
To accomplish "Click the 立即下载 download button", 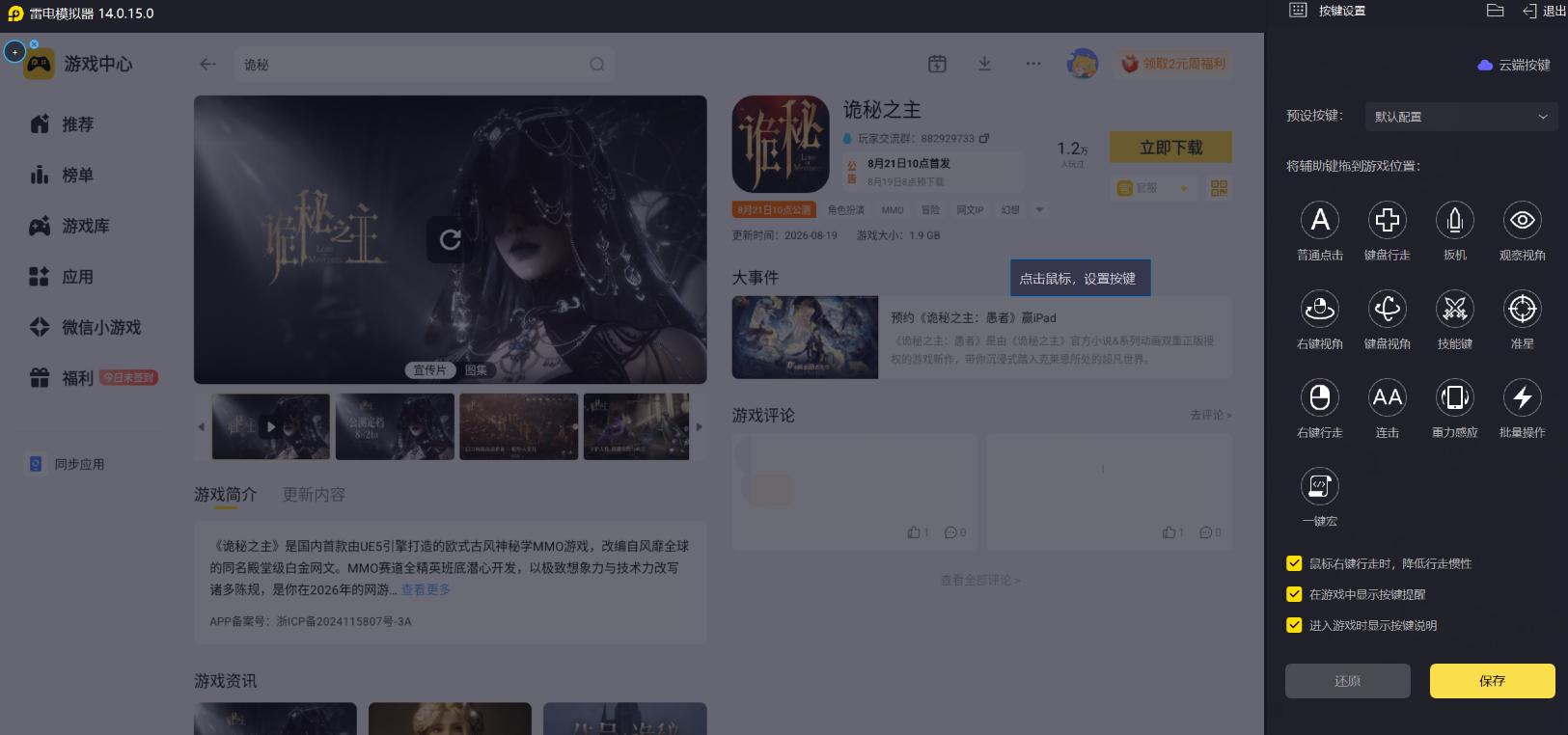I will point(1170,148).
